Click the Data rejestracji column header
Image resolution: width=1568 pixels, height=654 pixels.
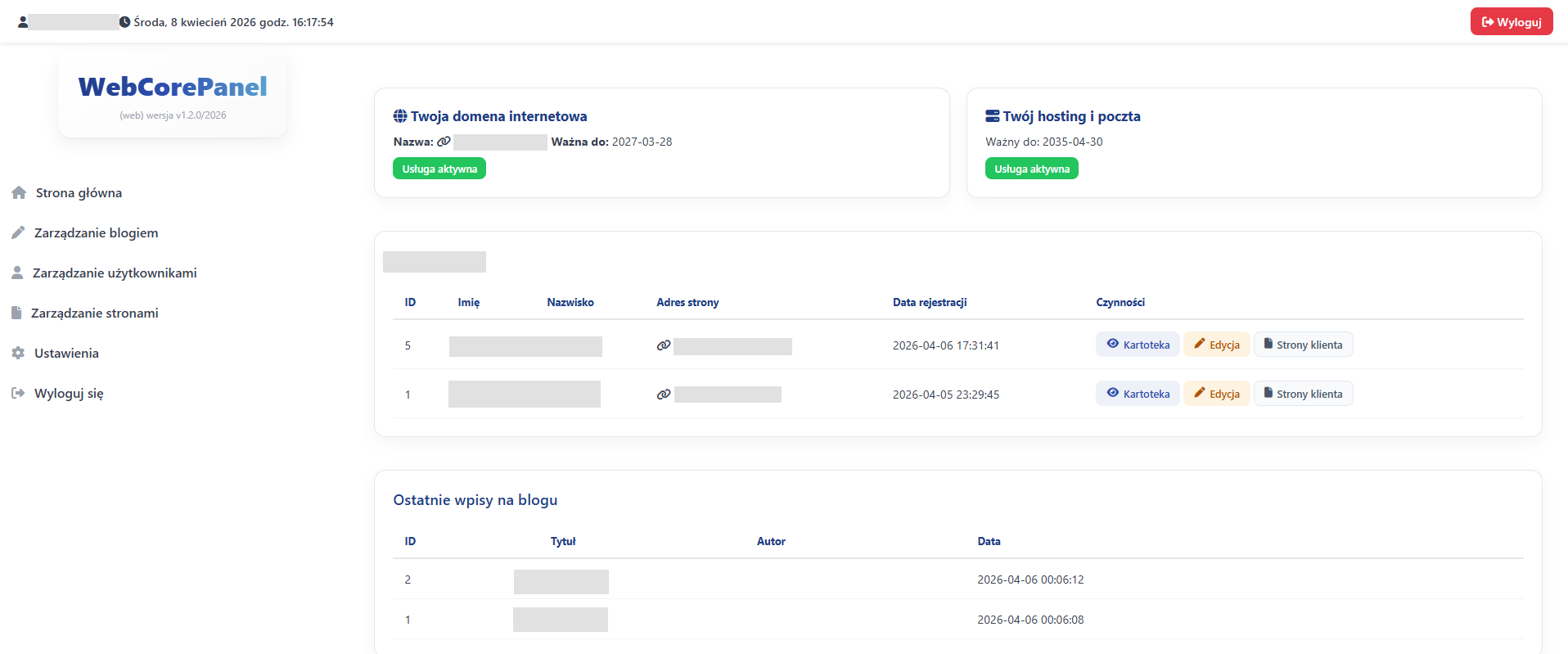coord(930,303)
